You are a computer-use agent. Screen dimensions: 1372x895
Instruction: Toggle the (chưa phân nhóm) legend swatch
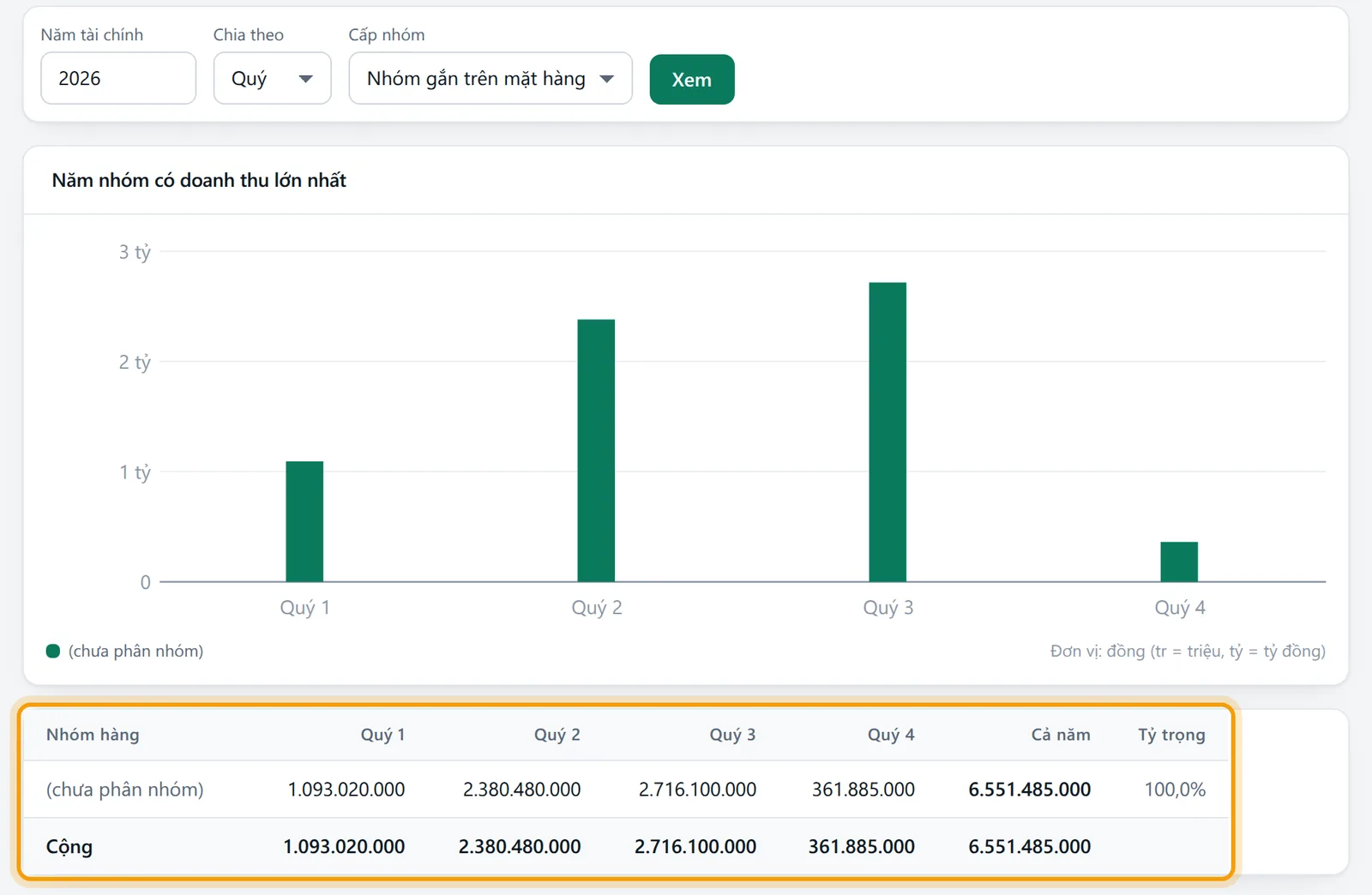click(x=53, y=651)
